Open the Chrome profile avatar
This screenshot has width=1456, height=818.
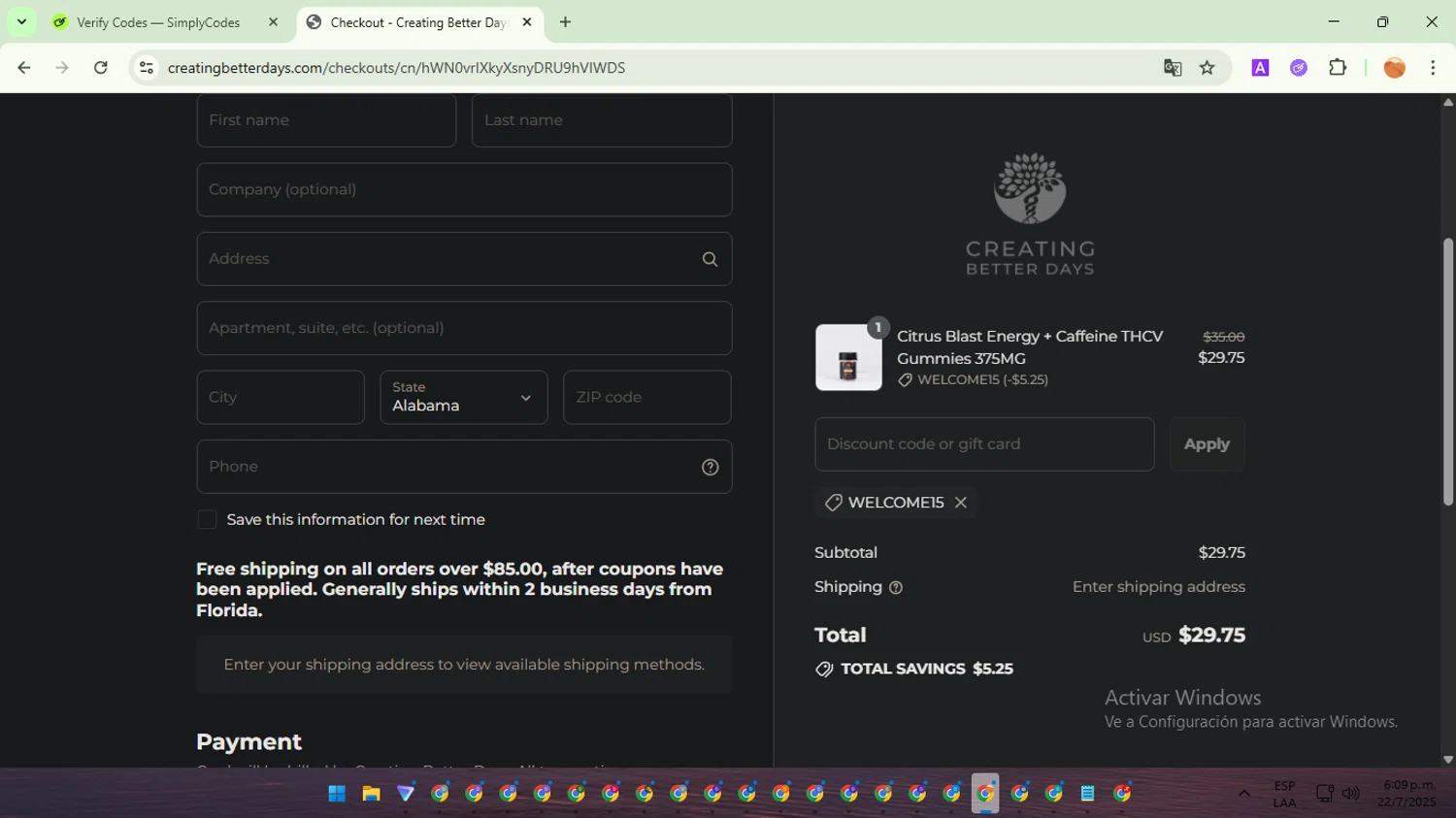tap(1394, 67)
